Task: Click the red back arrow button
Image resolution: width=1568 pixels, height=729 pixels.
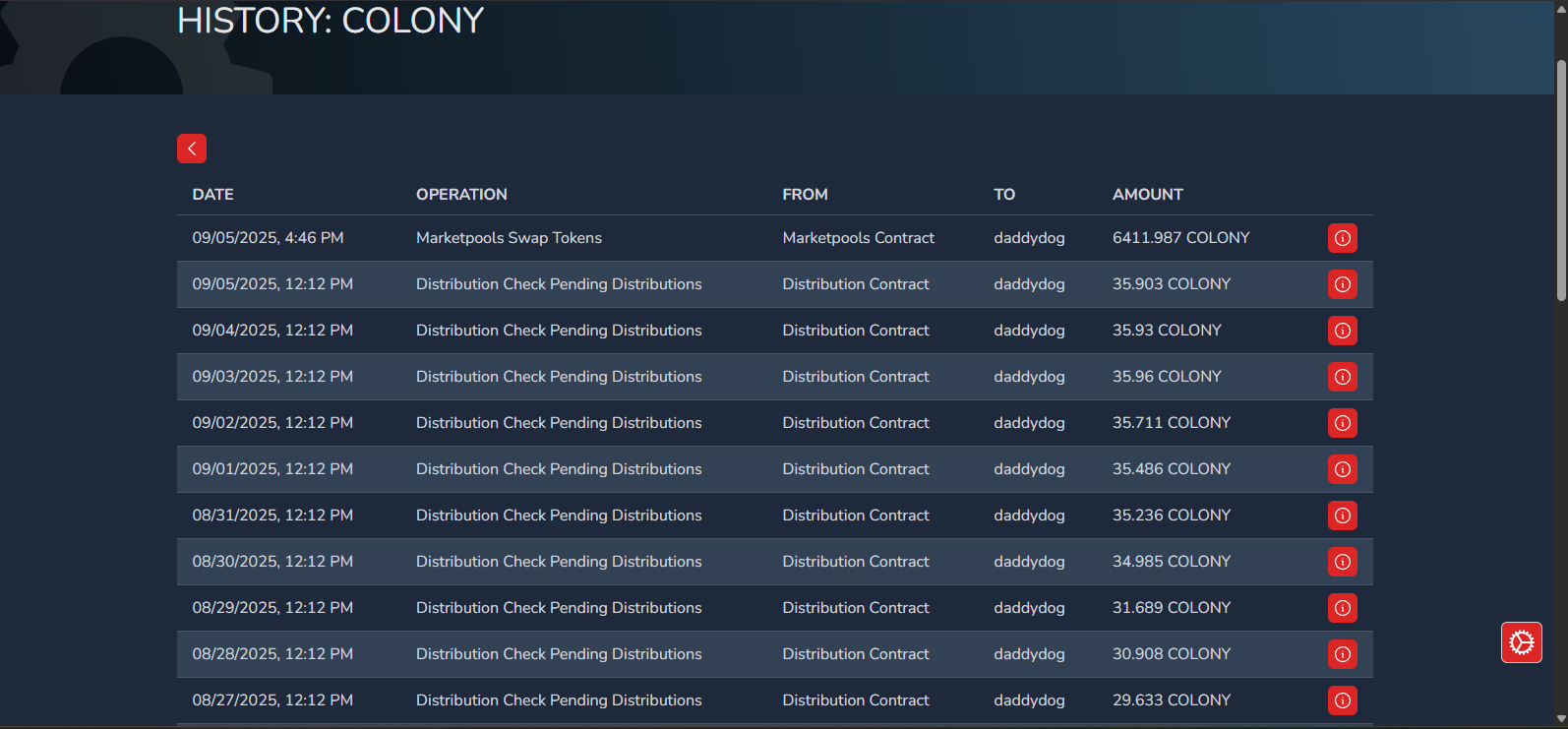Action: [x=192, y=149]
